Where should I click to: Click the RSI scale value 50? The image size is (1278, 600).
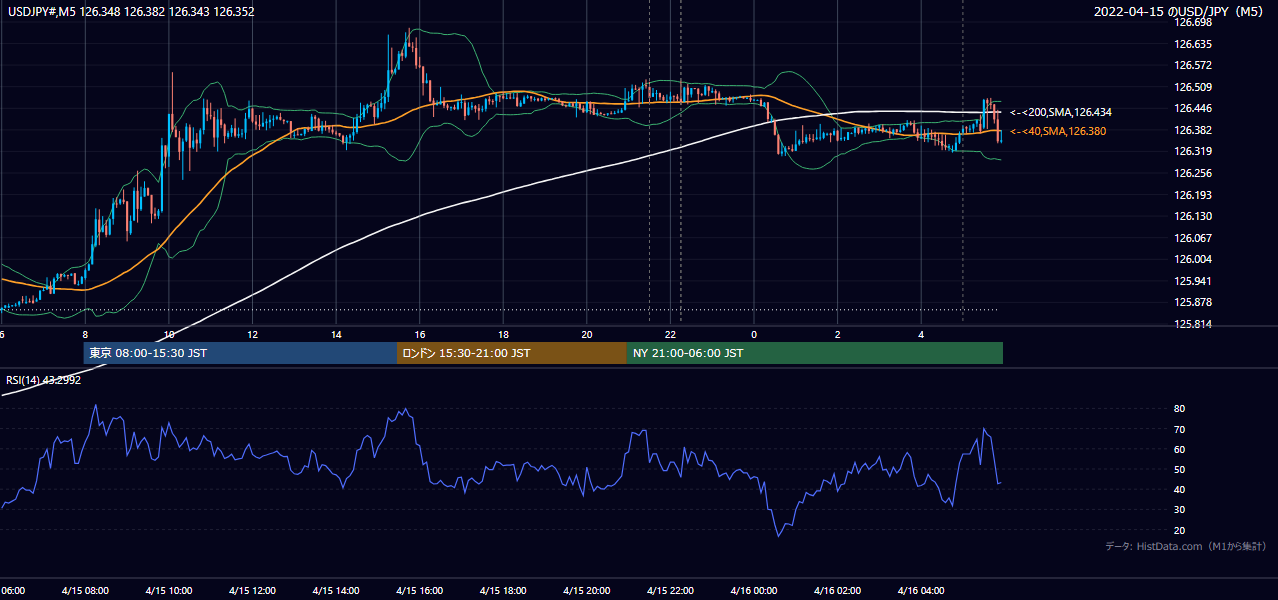1179,469
